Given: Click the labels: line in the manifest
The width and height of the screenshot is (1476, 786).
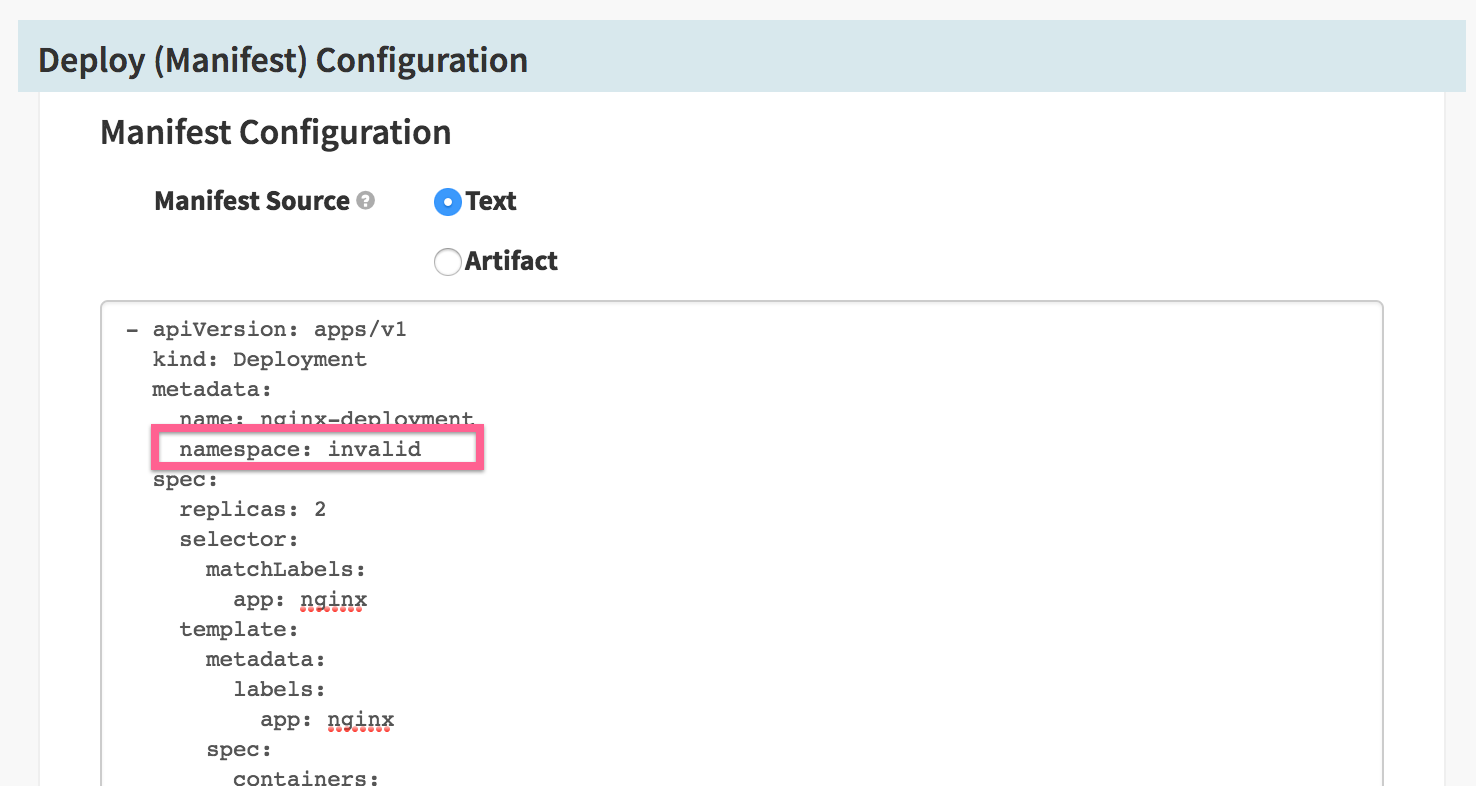Looking at the screenshot, I should [279, 690].
